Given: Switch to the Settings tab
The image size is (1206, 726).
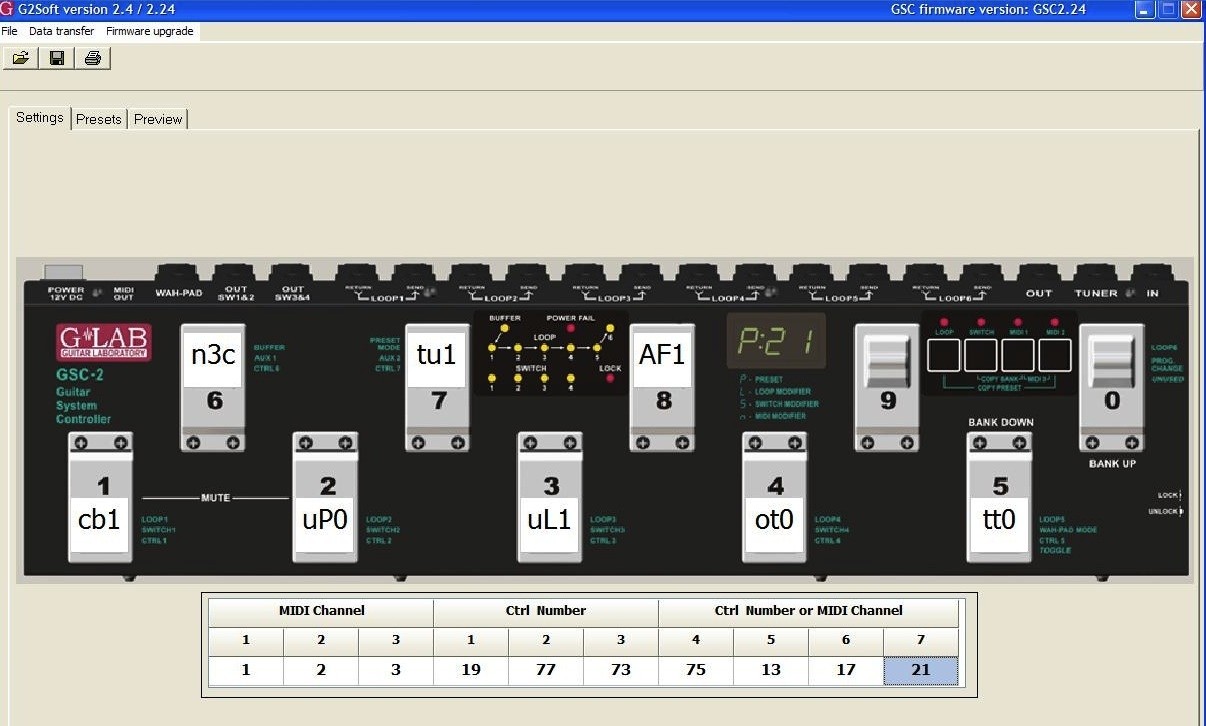Looking at the screenshot, I should [40, 117].
